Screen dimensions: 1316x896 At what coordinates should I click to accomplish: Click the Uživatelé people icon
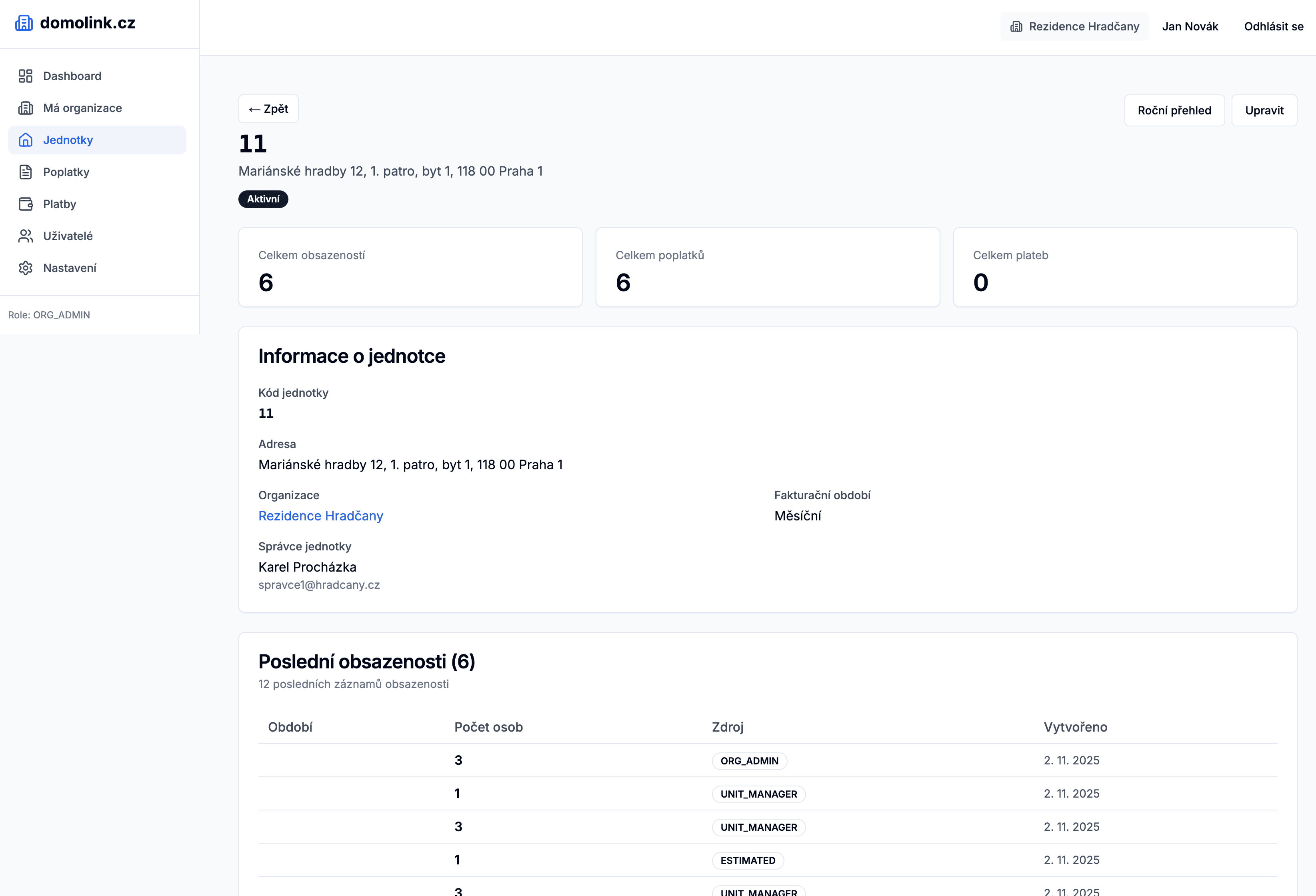point(26,236)
